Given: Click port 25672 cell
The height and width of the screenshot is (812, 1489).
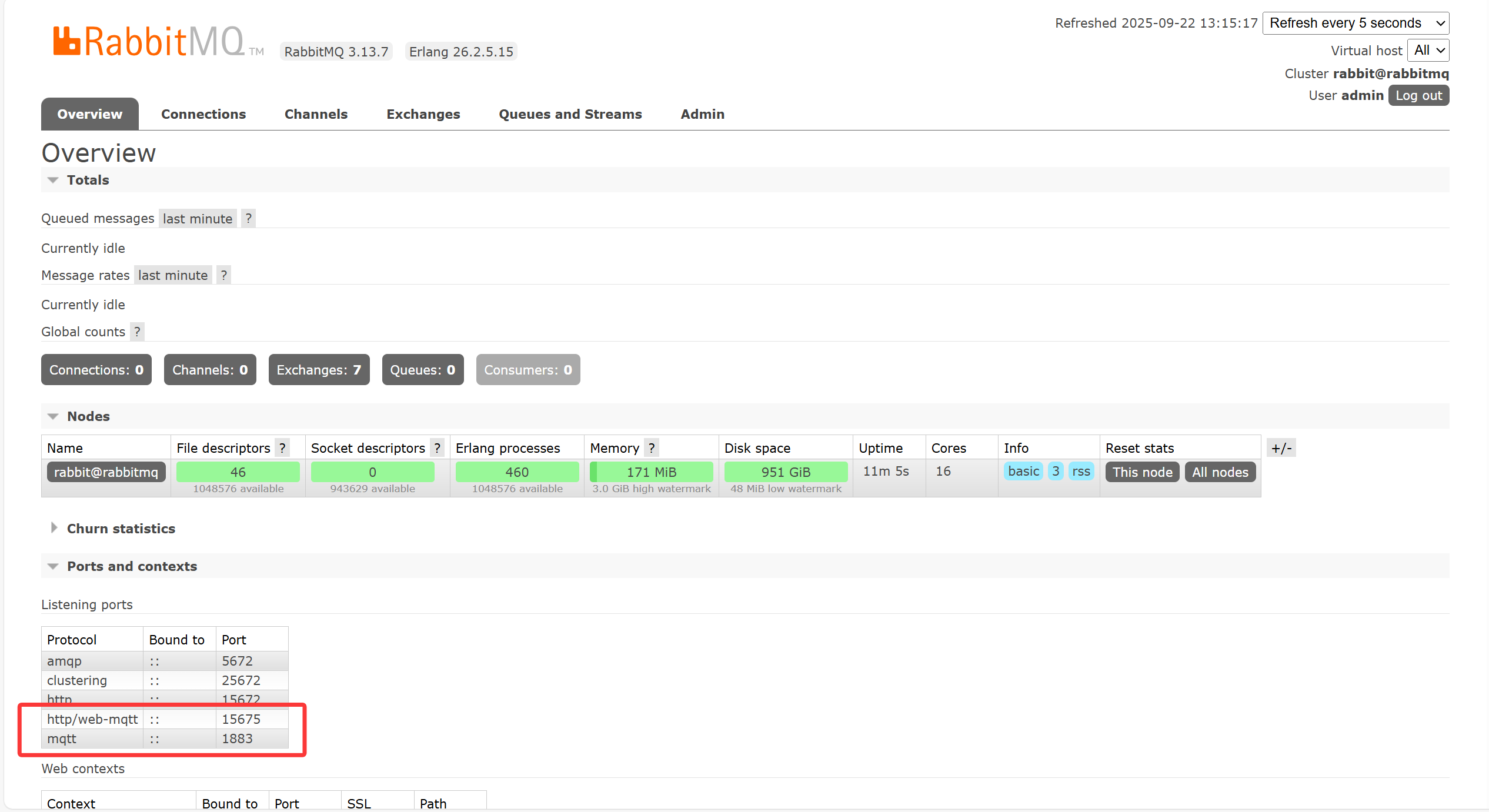Looking at the screenshot, I should pos(252,680).
